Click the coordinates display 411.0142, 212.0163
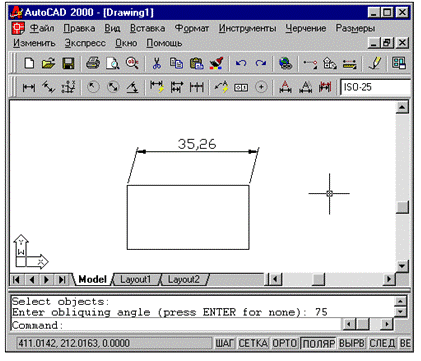Image resolution: width=421 pixels, height=361 pixels. (x=114, y=343)
